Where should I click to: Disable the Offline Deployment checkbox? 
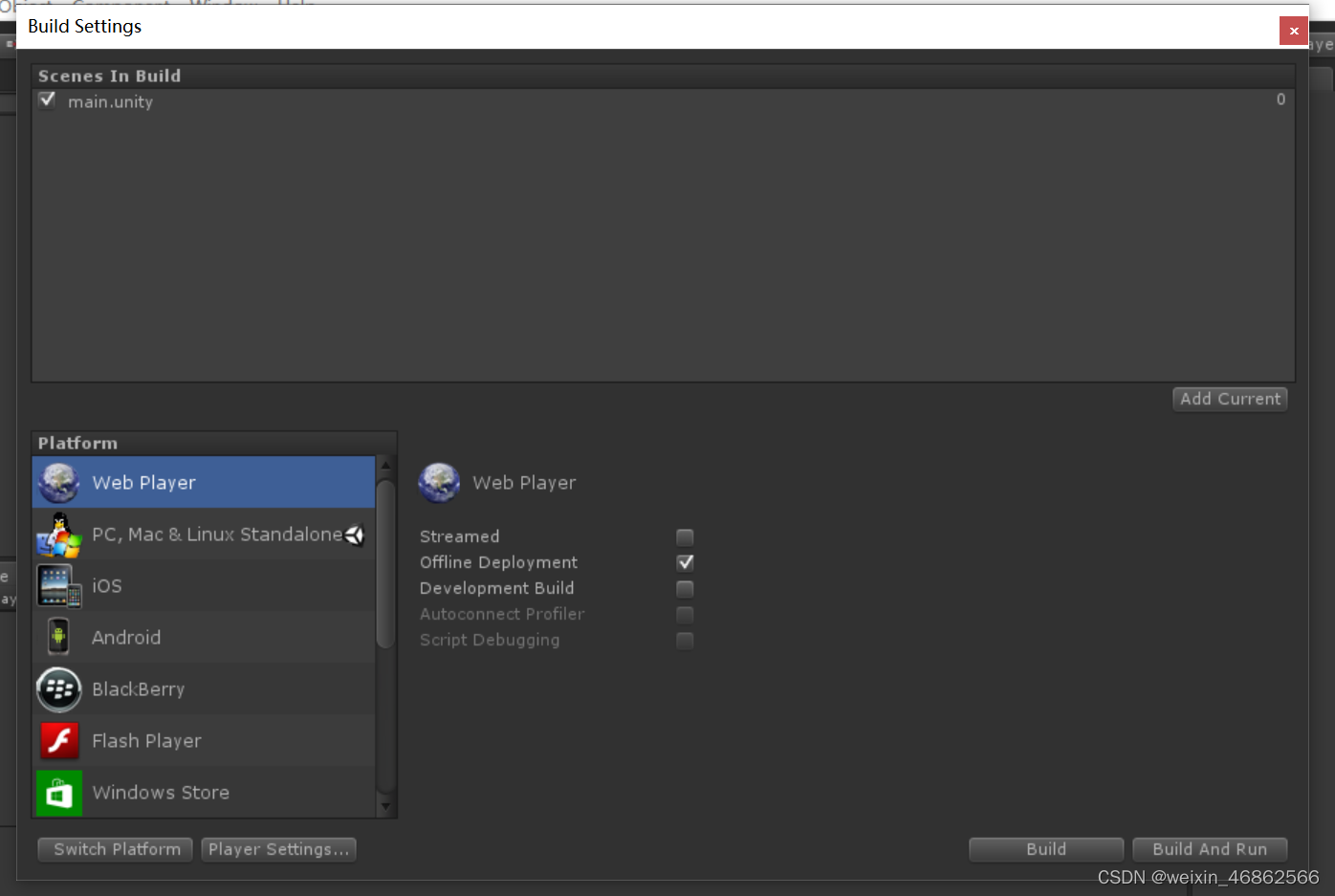coord(685,562)
